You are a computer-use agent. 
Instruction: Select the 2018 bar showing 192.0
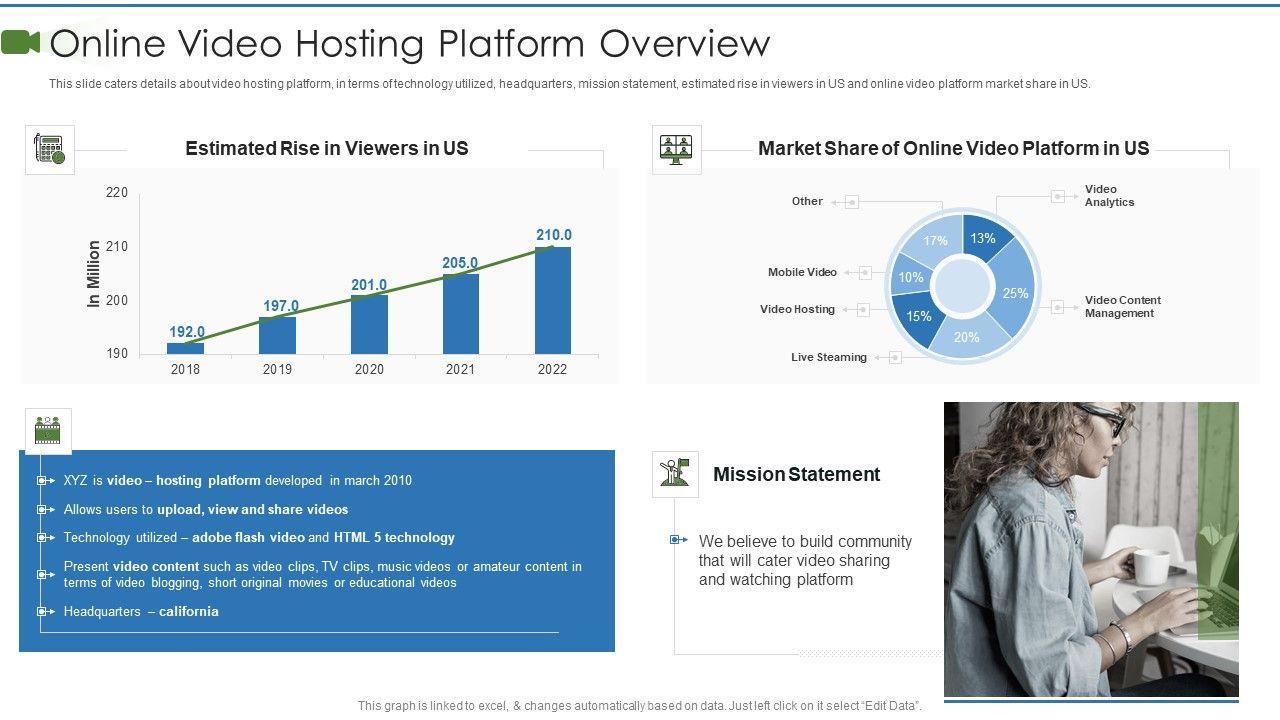(185, 348)
